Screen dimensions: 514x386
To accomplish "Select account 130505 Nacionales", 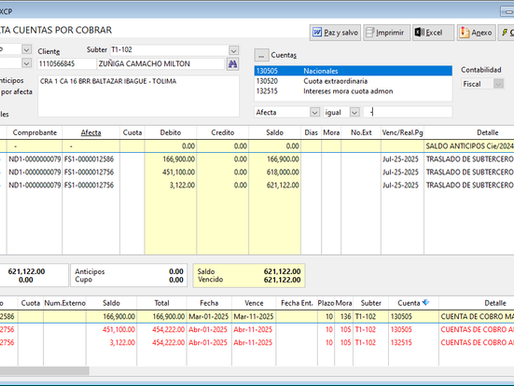I will 353,71.
